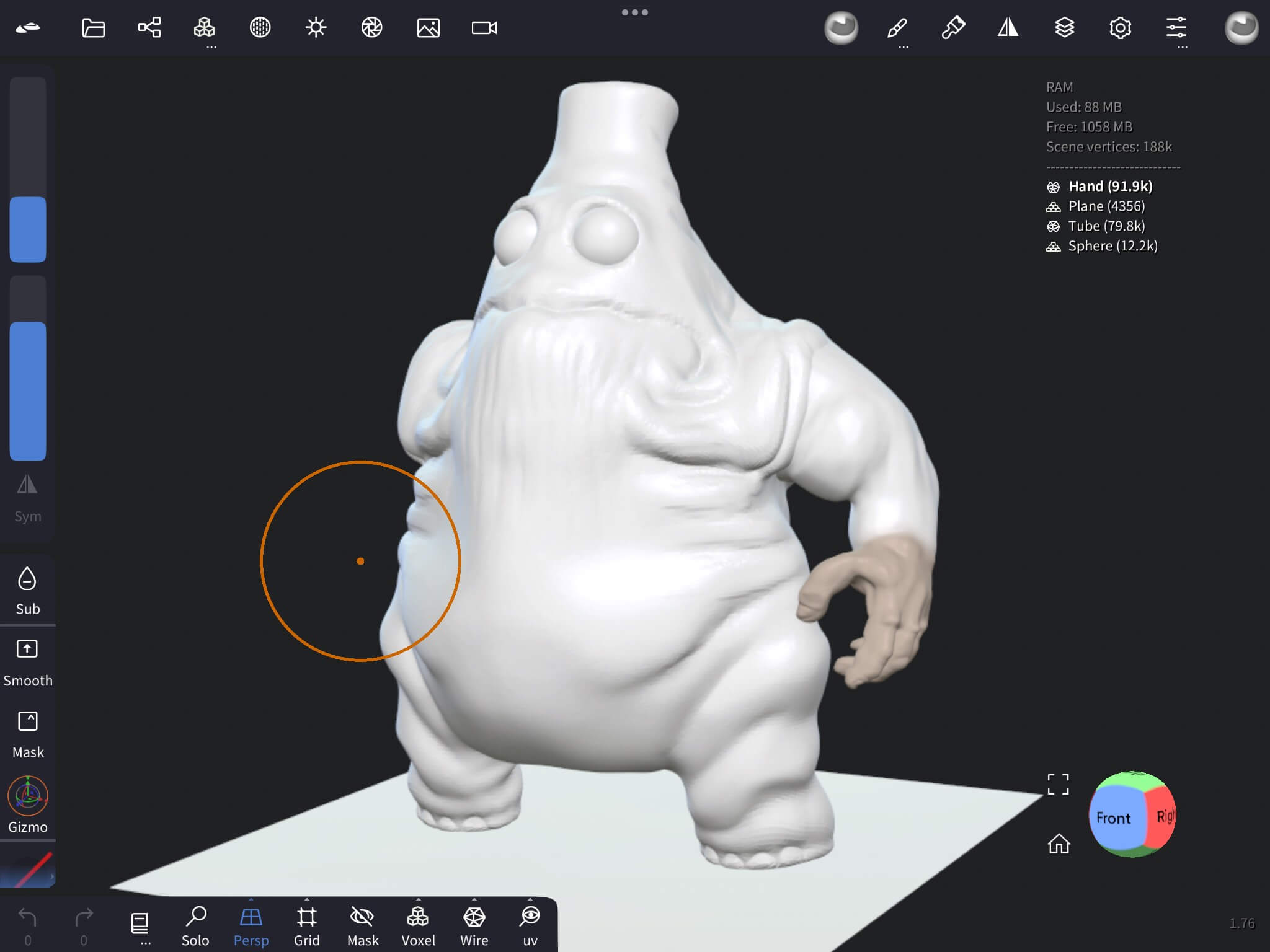The image size is (1270, 952).
Task: Open the Camera menu
Action: (484, 28)
